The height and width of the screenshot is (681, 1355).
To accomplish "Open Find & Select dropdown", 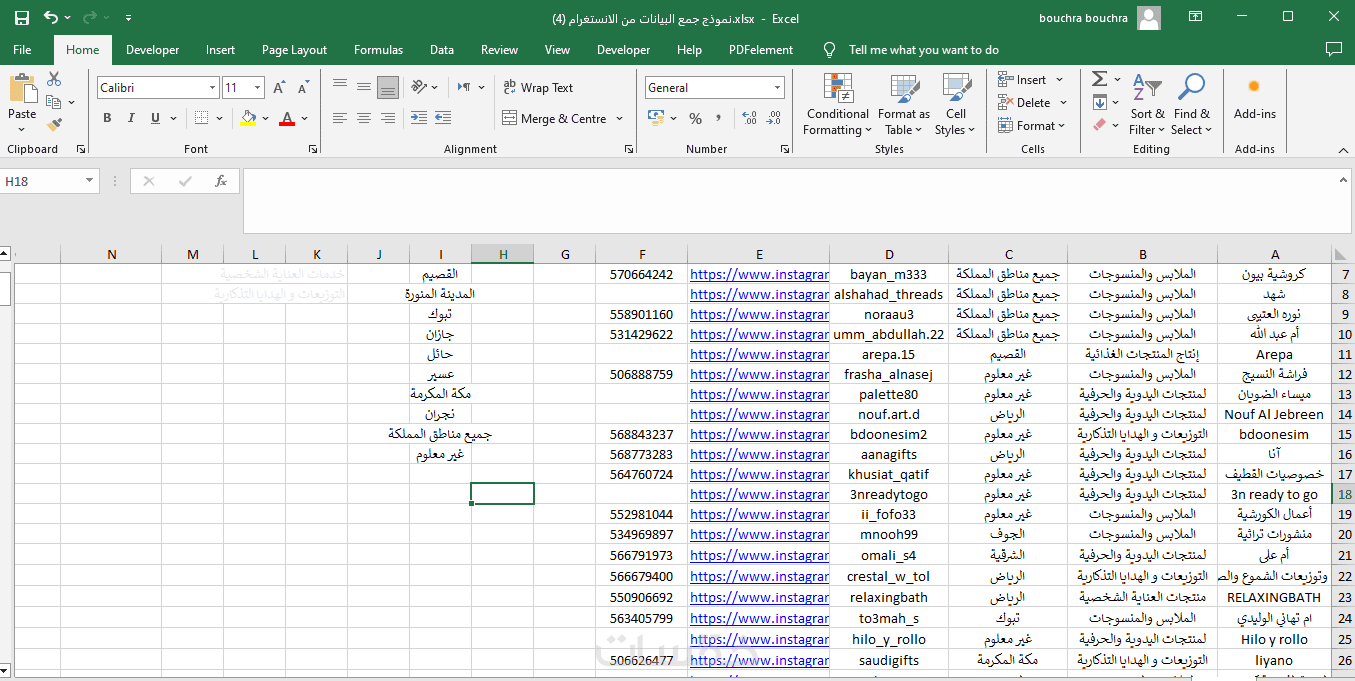I will pos(1191,104).
